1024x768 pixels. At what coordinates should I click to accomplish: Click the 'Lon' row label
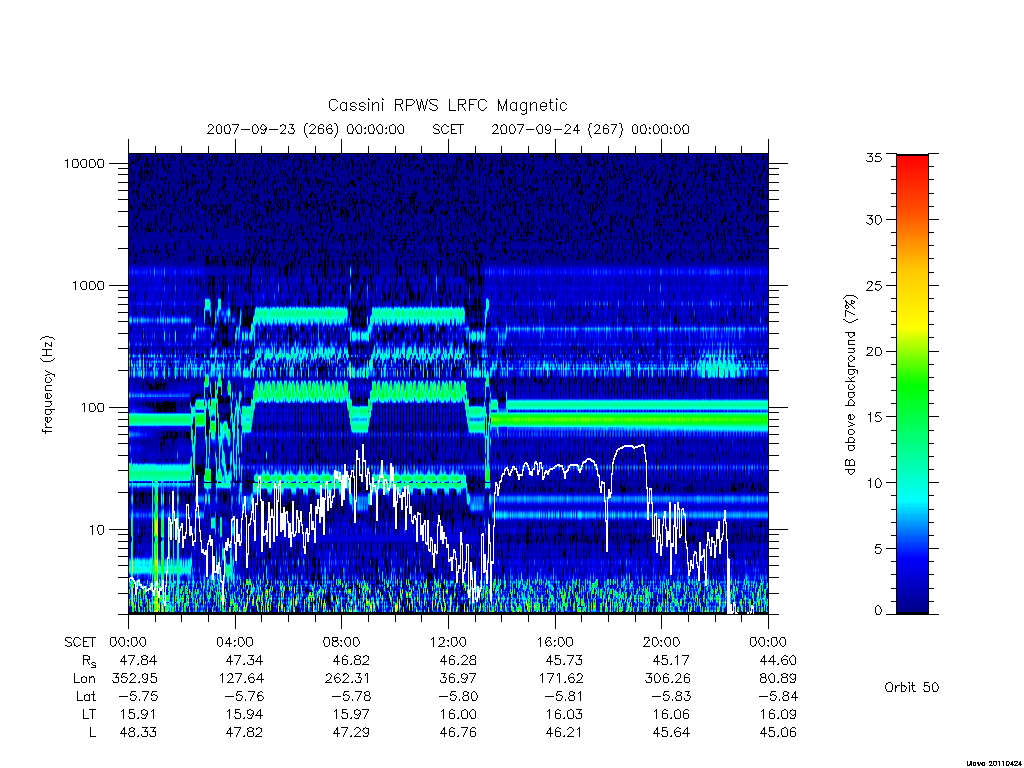tap(84, 679)
